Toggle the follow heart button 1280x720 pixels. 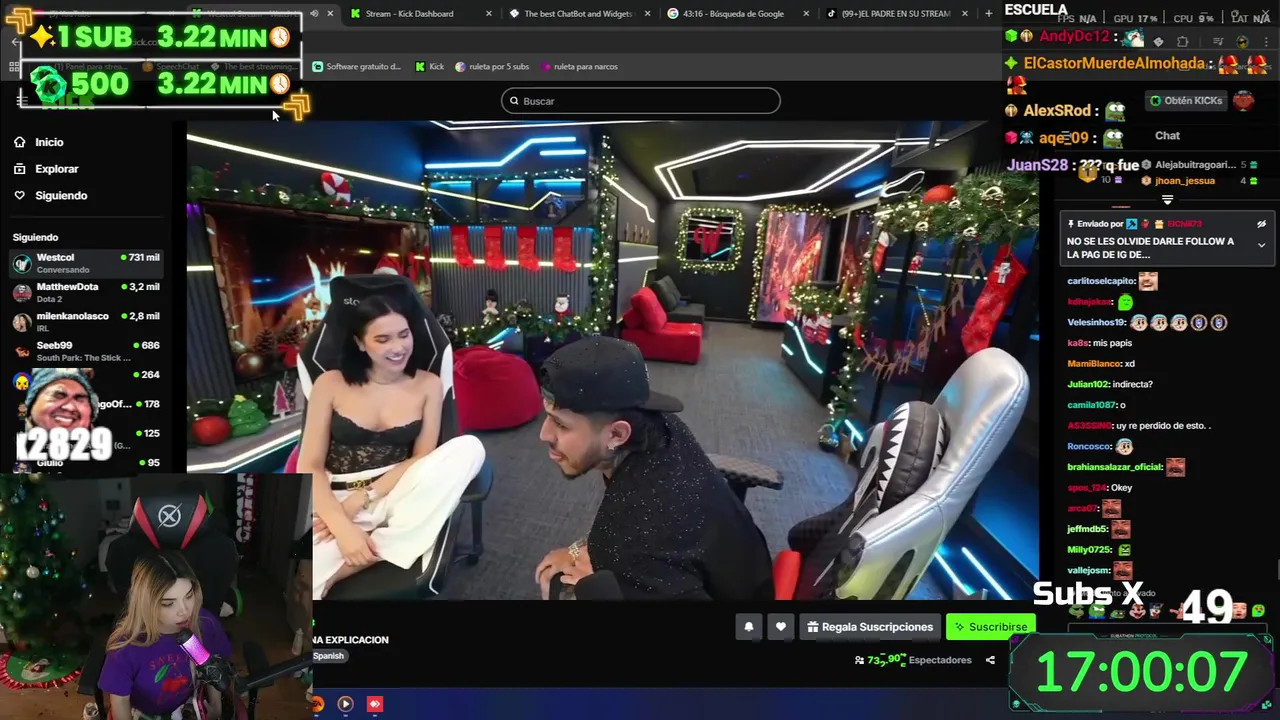pyautogui.click(x=781, y=627)
